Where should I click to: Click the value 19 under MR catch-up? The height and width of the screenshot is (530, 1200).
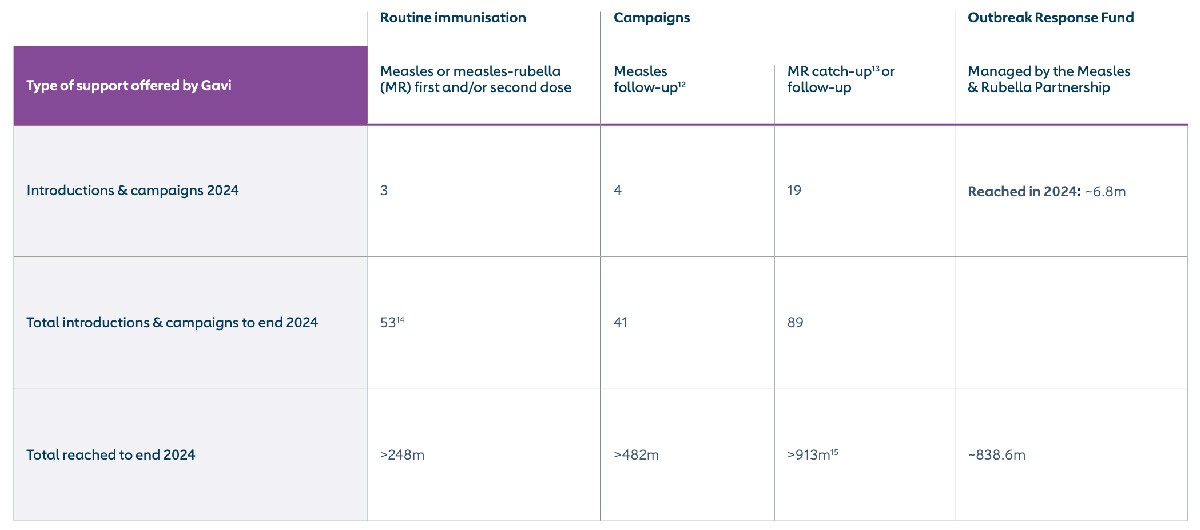(794, 190)
